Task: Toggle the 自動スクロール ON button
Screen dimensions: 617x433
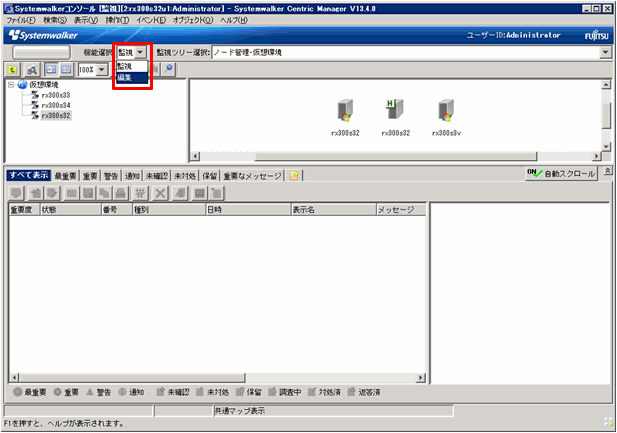Action: point(561,173)
